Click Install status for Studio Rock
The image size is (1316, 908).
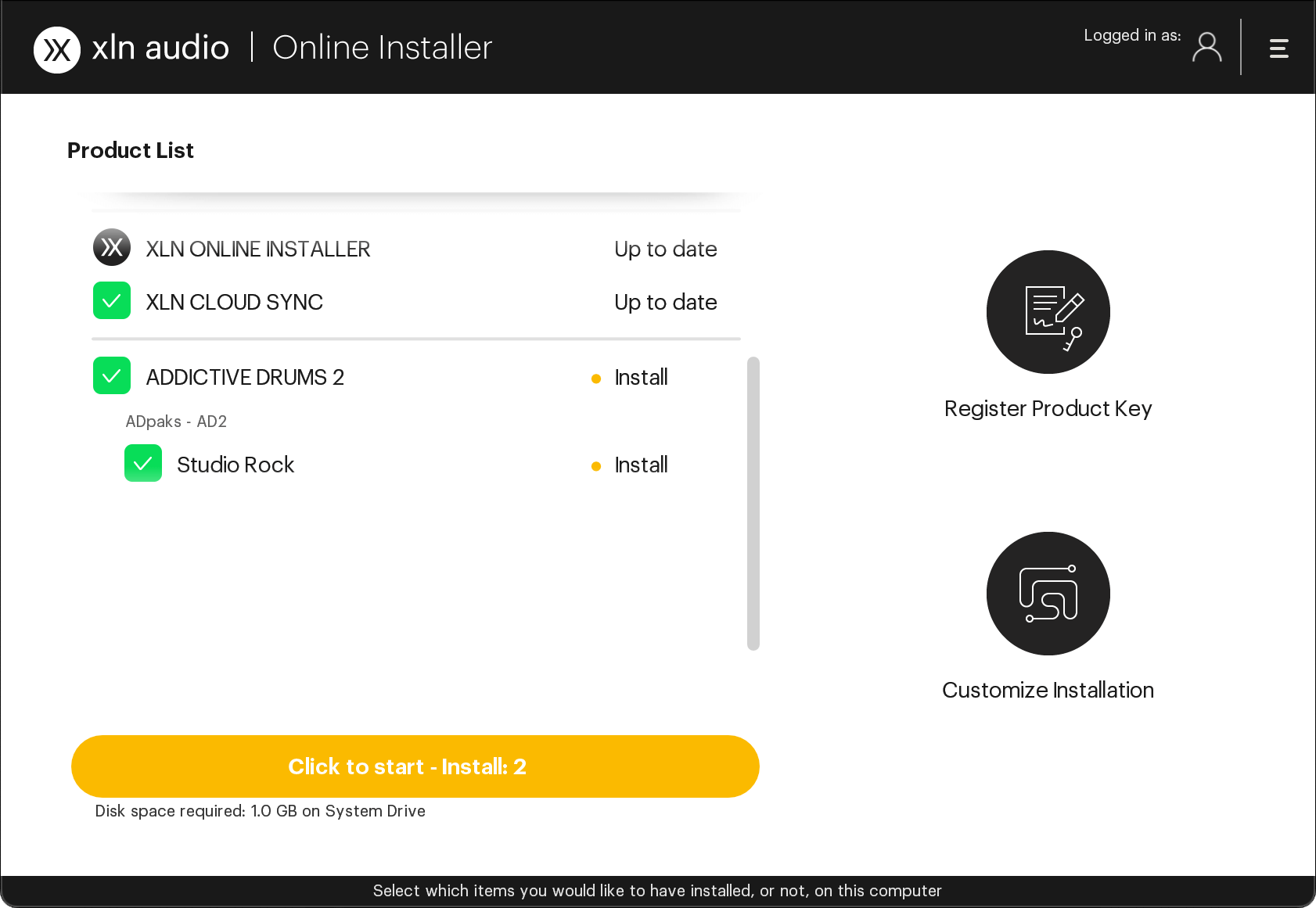click(641, 465)
